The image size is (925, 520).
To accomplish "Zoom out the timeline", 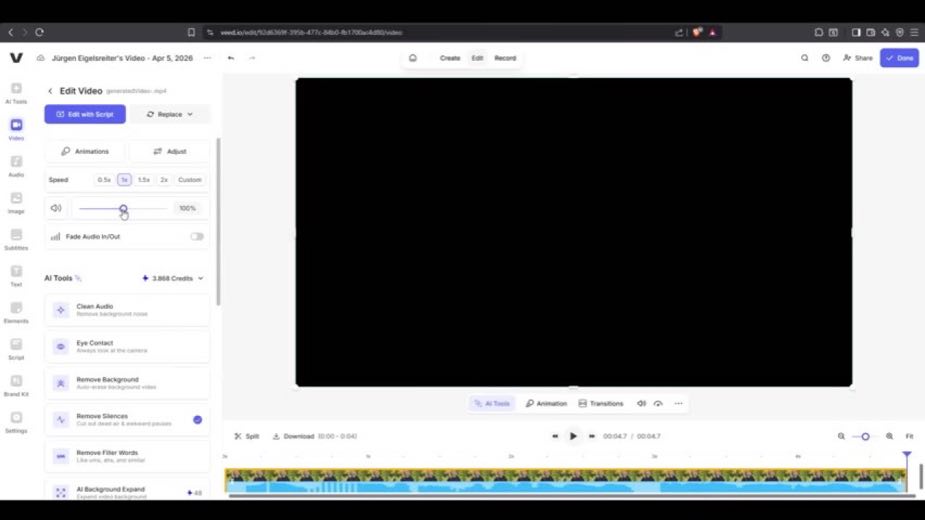I will (x=841, y=436).
